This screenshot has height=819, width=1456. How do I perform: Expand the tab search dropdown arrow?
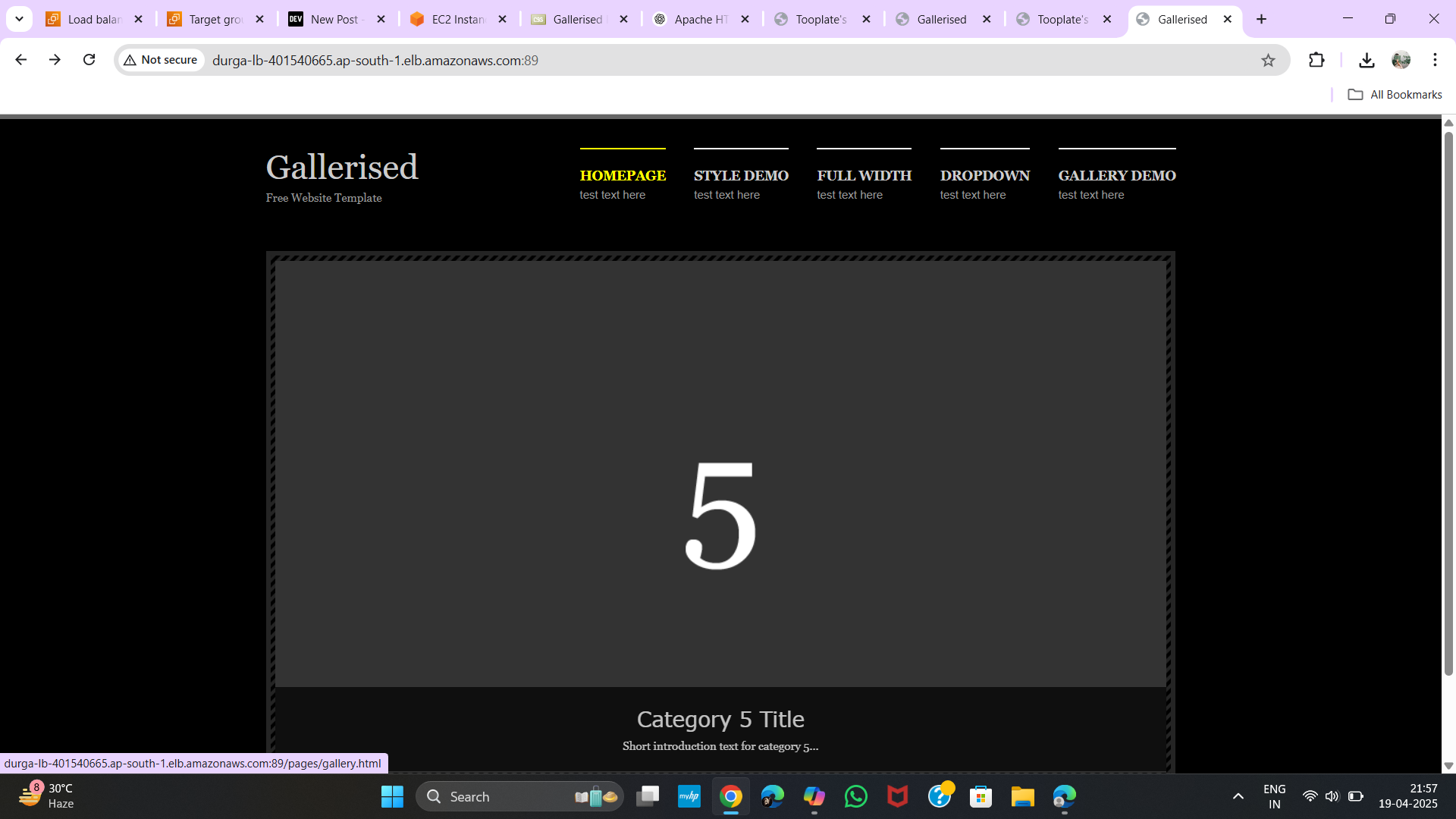pyautogui.click(x=19, y=19)
